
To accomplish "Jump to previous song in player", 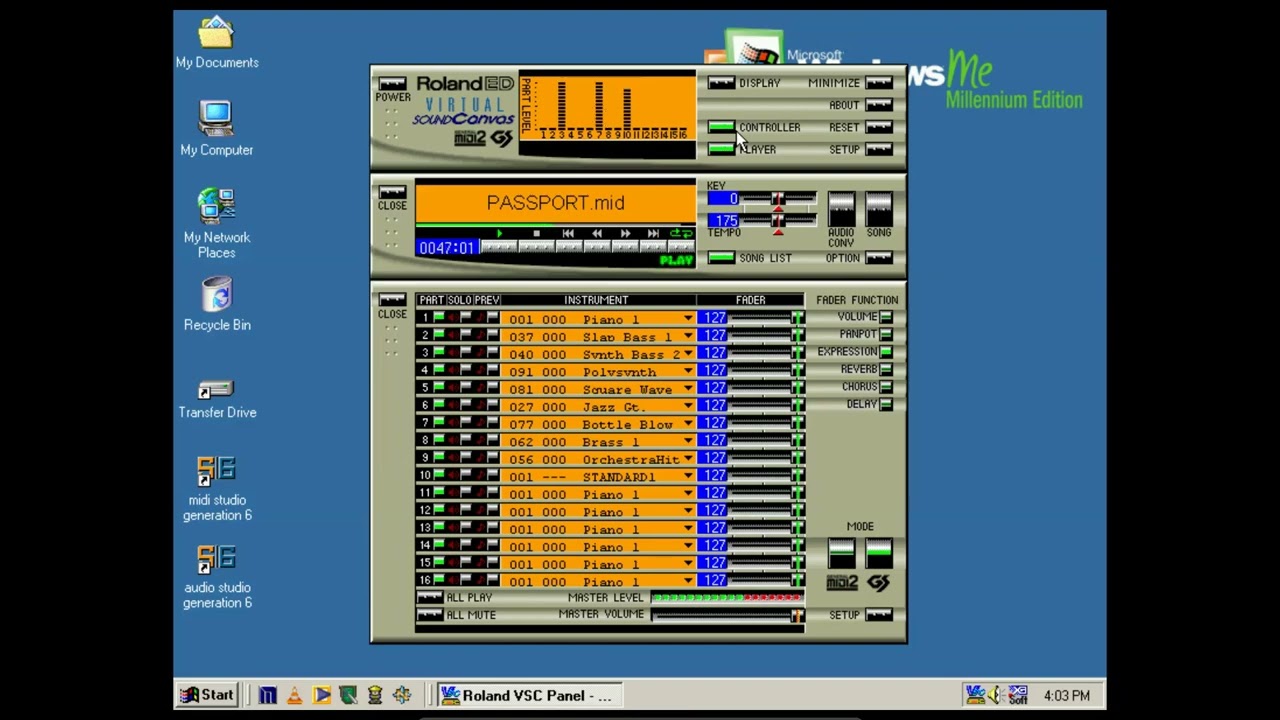I will [x=568, y=247].
